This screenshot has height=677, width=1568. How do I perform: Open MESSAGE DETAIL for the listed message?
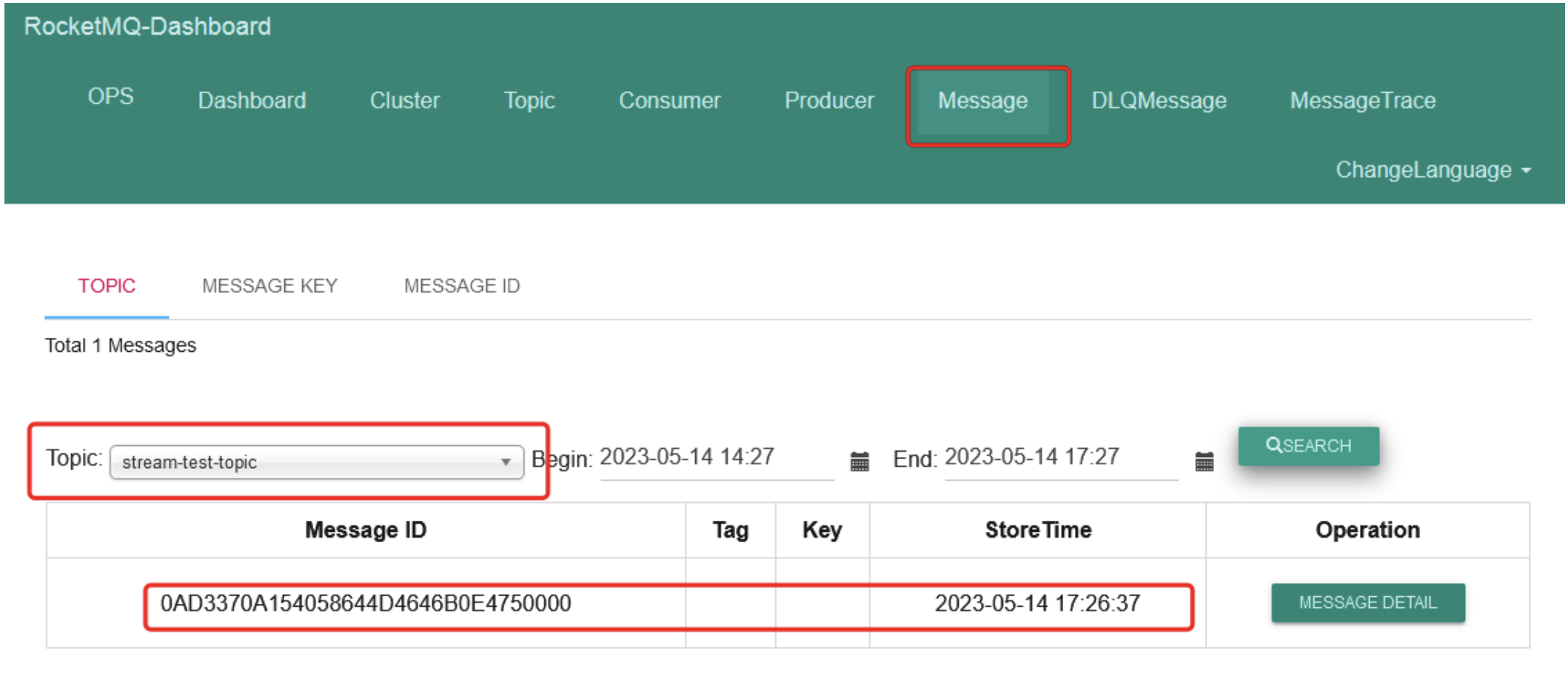coord(1367,603)
